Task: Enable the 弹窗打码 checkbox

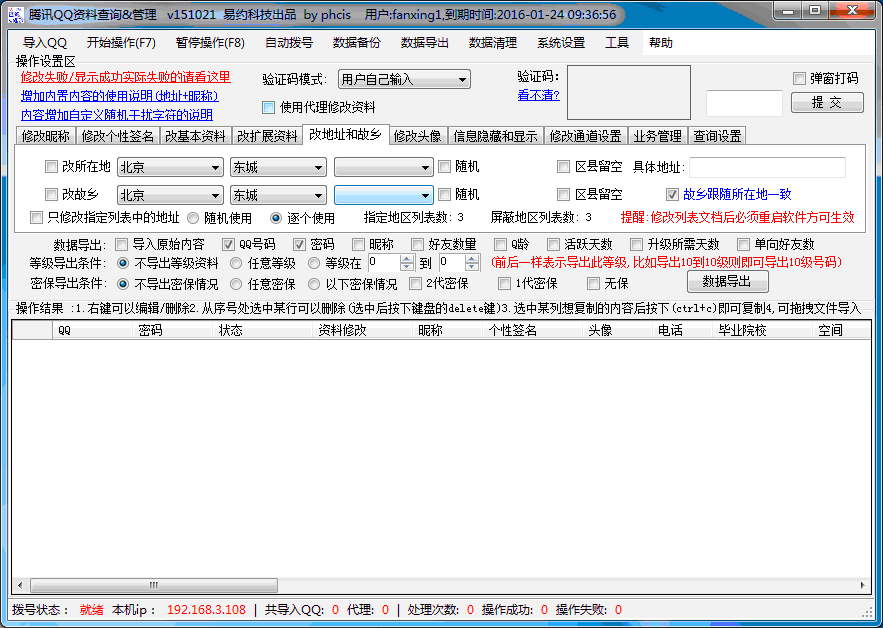Action: point(799,78)
